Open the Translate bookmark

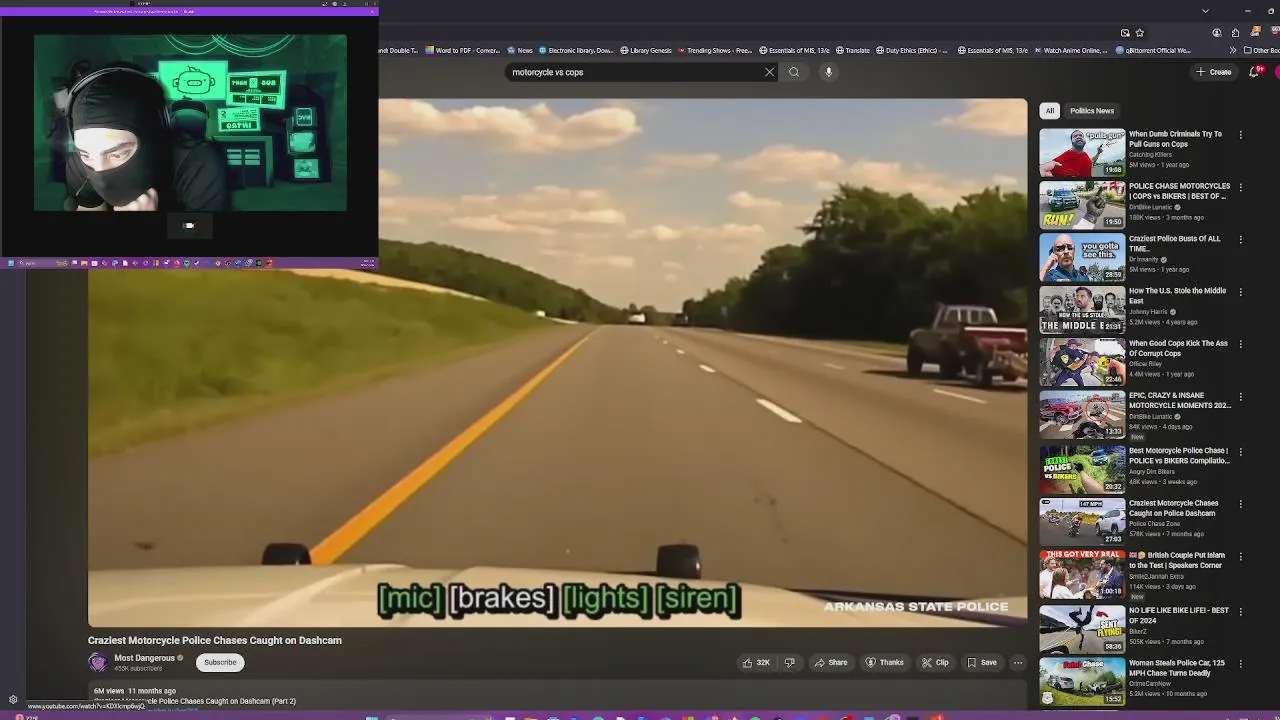click(853, 50)
